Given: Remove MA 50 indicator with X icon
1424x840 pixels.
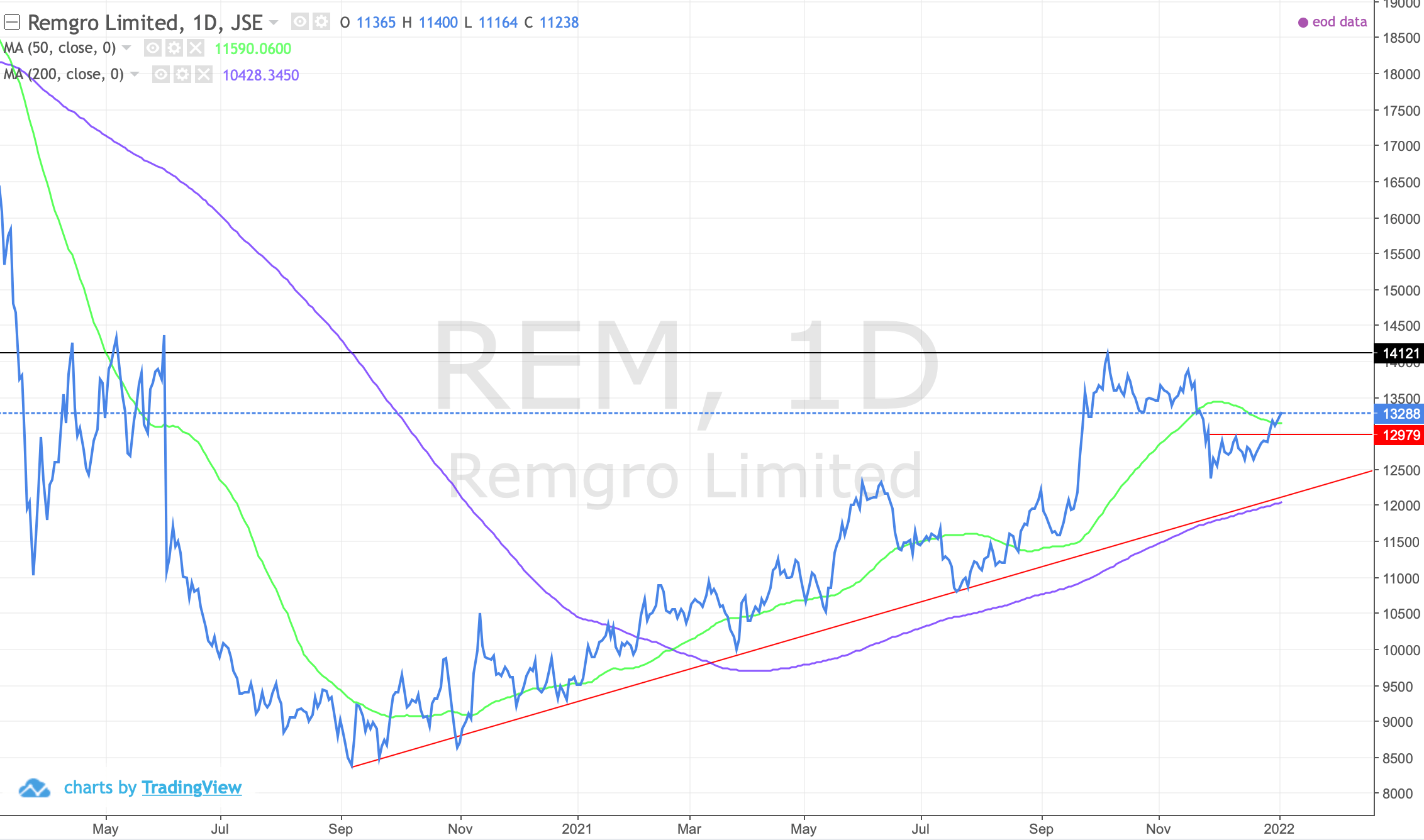Looking at the screenshot, I should click(196, 48).
